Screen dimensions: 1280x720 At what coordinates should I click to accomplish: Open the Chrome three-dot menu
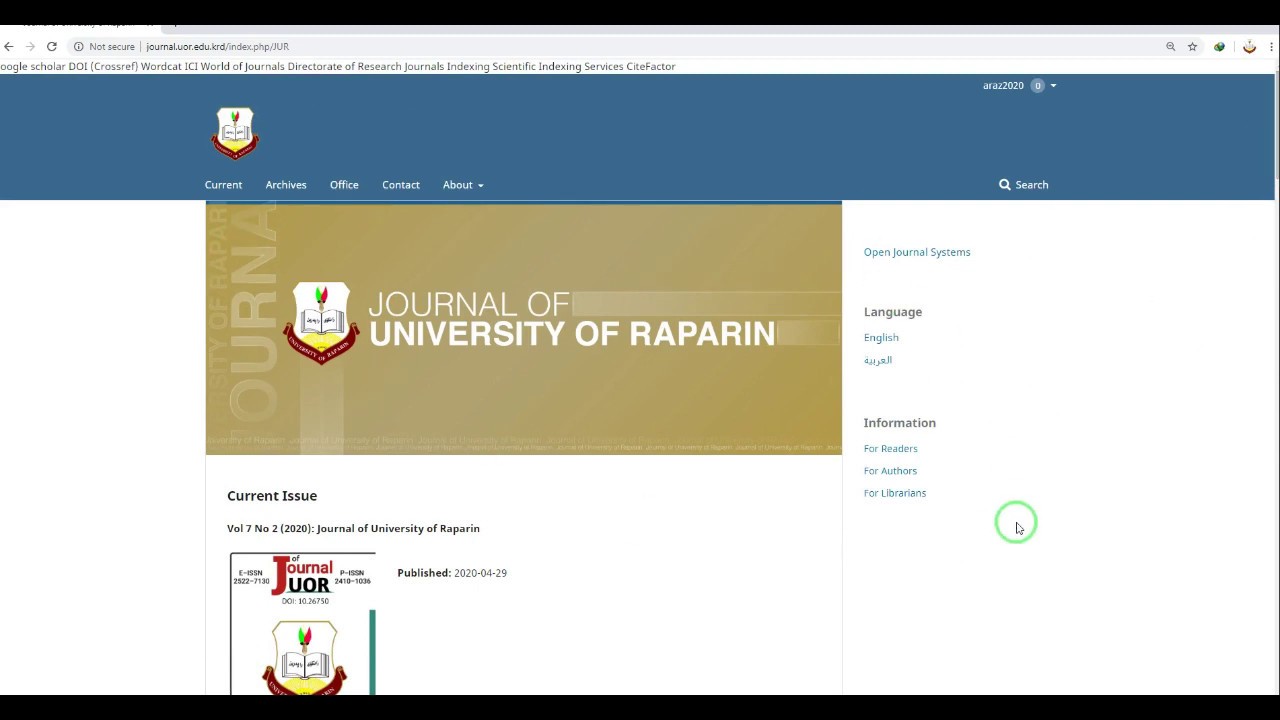pyautogui.click(x=1271, y=46)
